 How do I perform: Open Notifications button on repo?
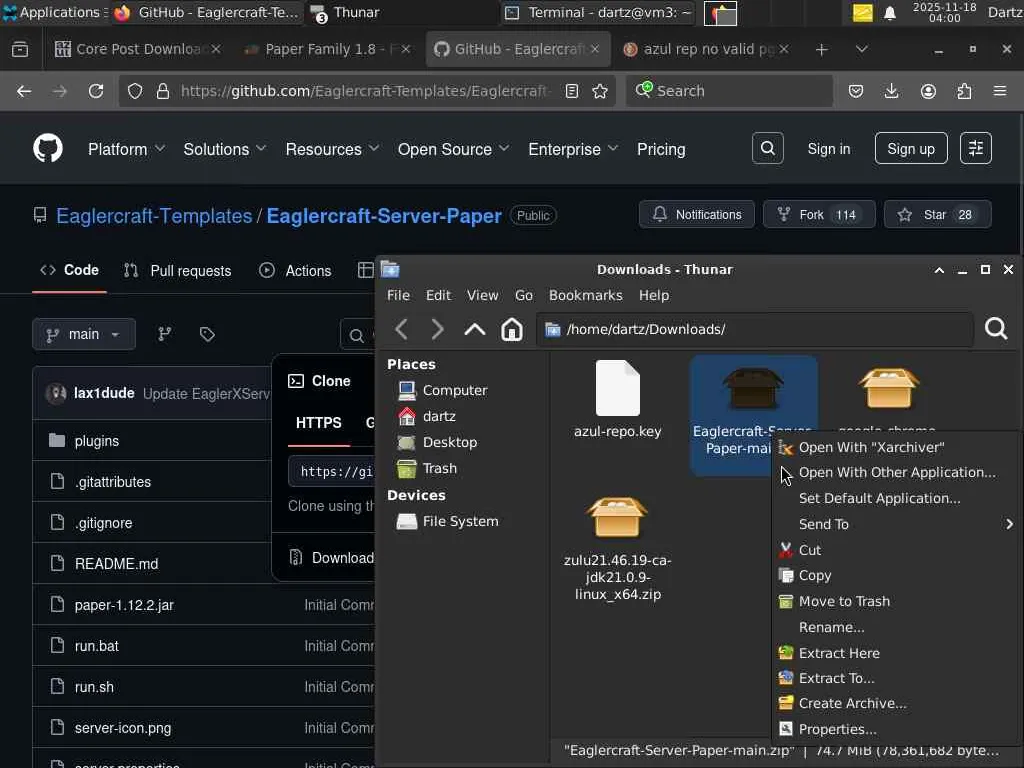[x=697, y=215]
